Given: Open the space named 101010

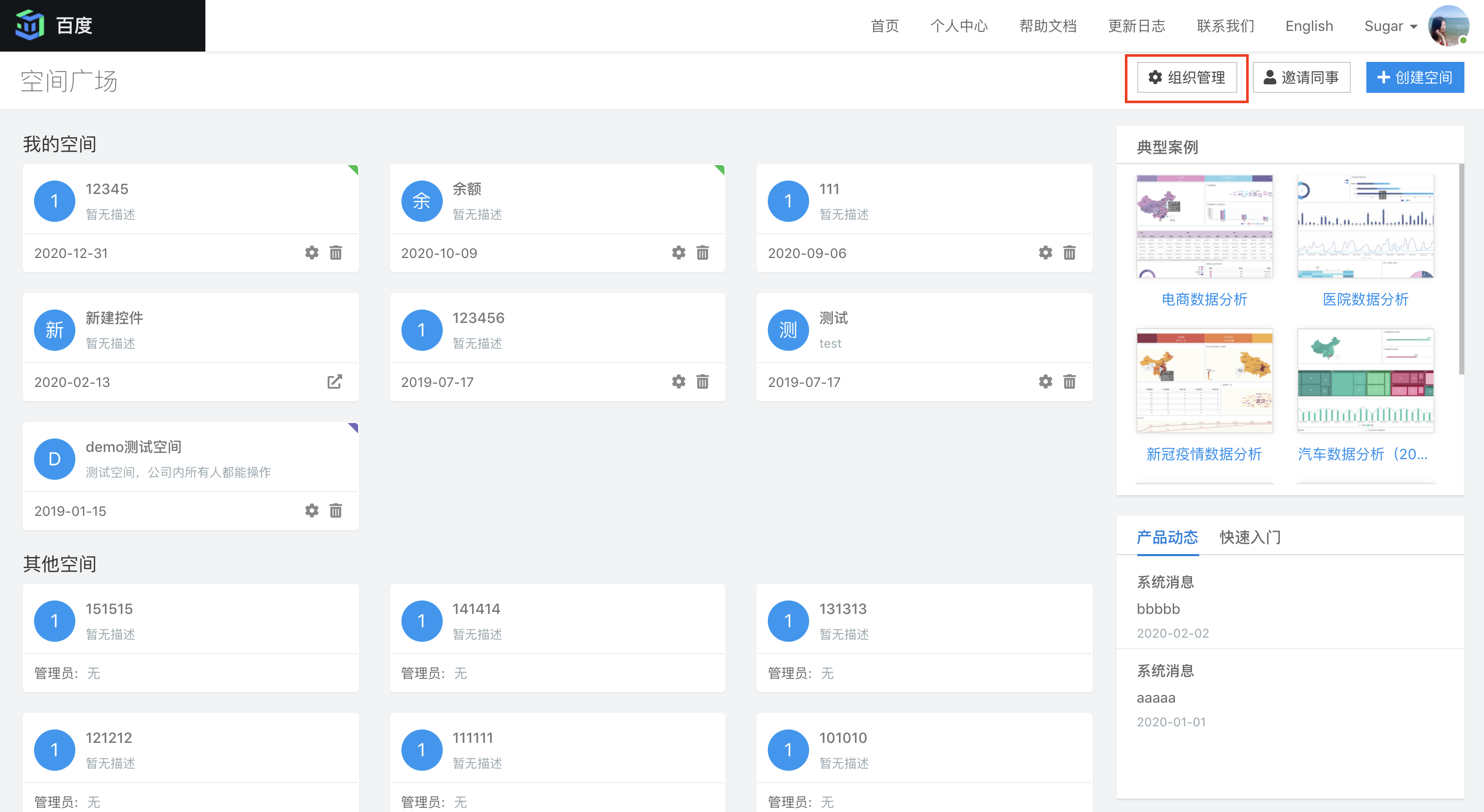Looking at the screenshot, I should point(843,738).
